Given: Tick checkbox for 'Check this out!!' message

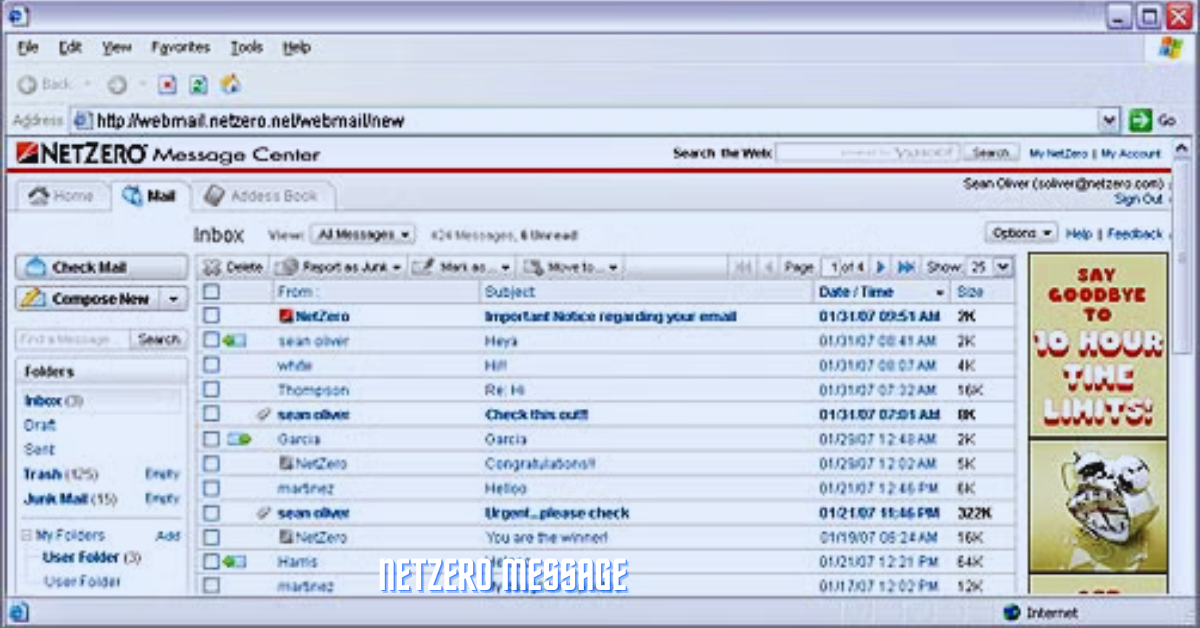Looking at the screenshot, I should click(211, 414).
